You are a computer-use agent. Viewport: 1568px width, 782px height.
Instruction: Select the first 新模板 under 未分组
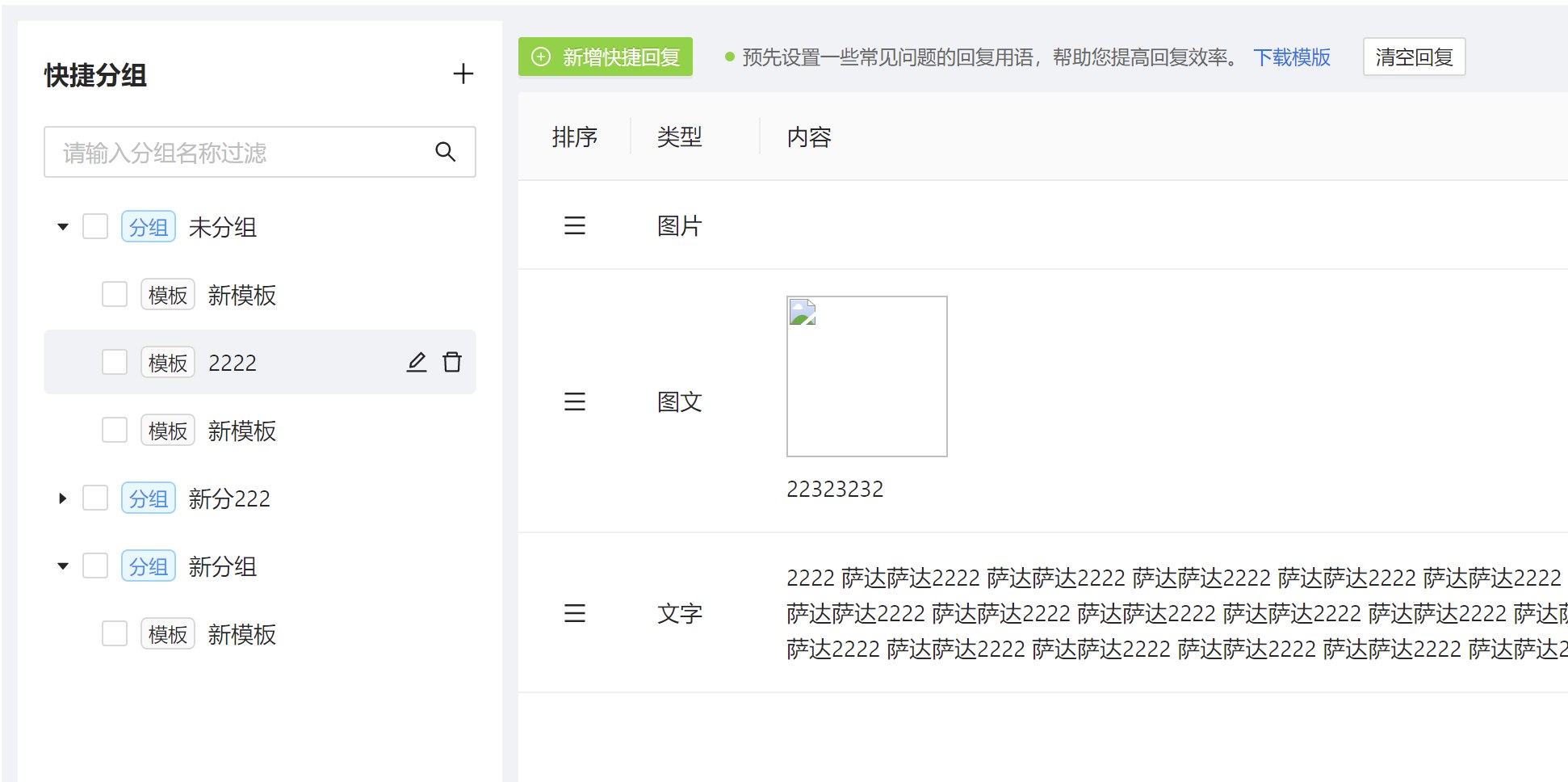[x=241, y=295]
